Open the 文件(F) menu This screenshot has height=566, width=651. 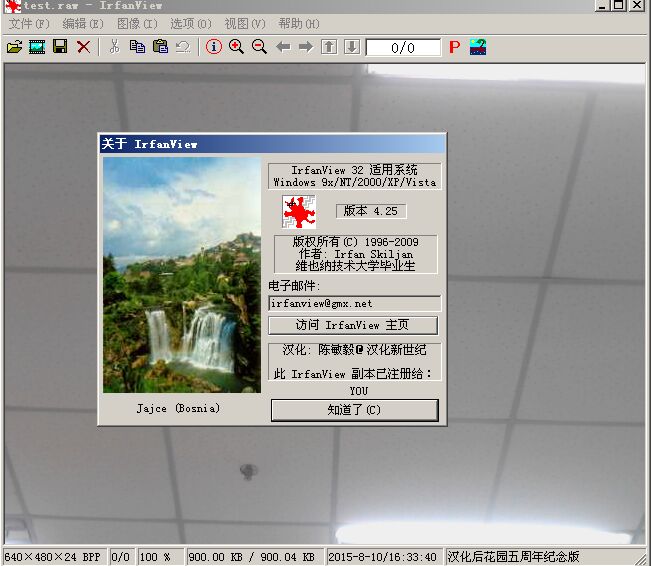29,24
